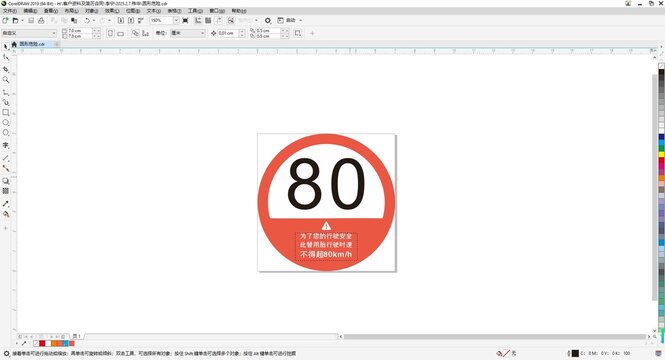Open the 帮助 menu
The height and width of the screenshot is (360, 665).
point(239,11)
